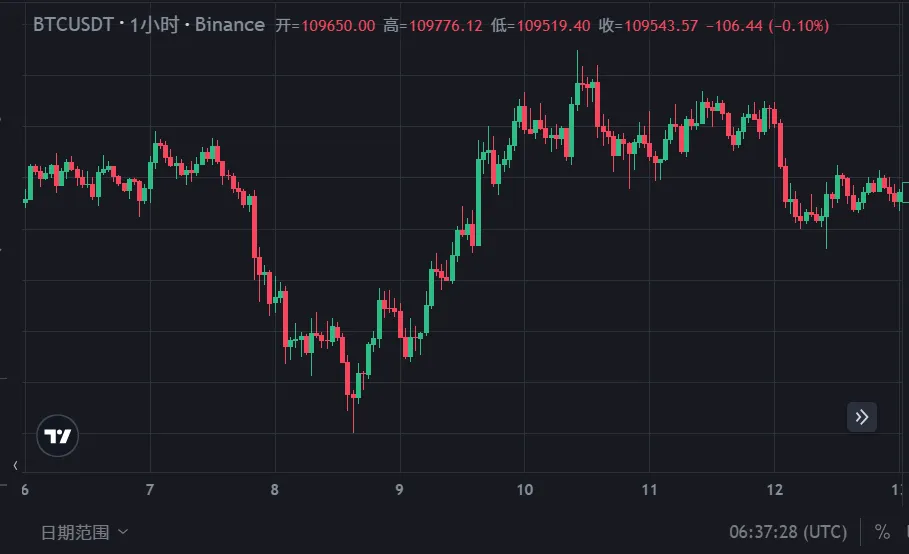Click the 收 close price value 109543.57
This screenshot has height=554, width=909.
tap(661, 26)
